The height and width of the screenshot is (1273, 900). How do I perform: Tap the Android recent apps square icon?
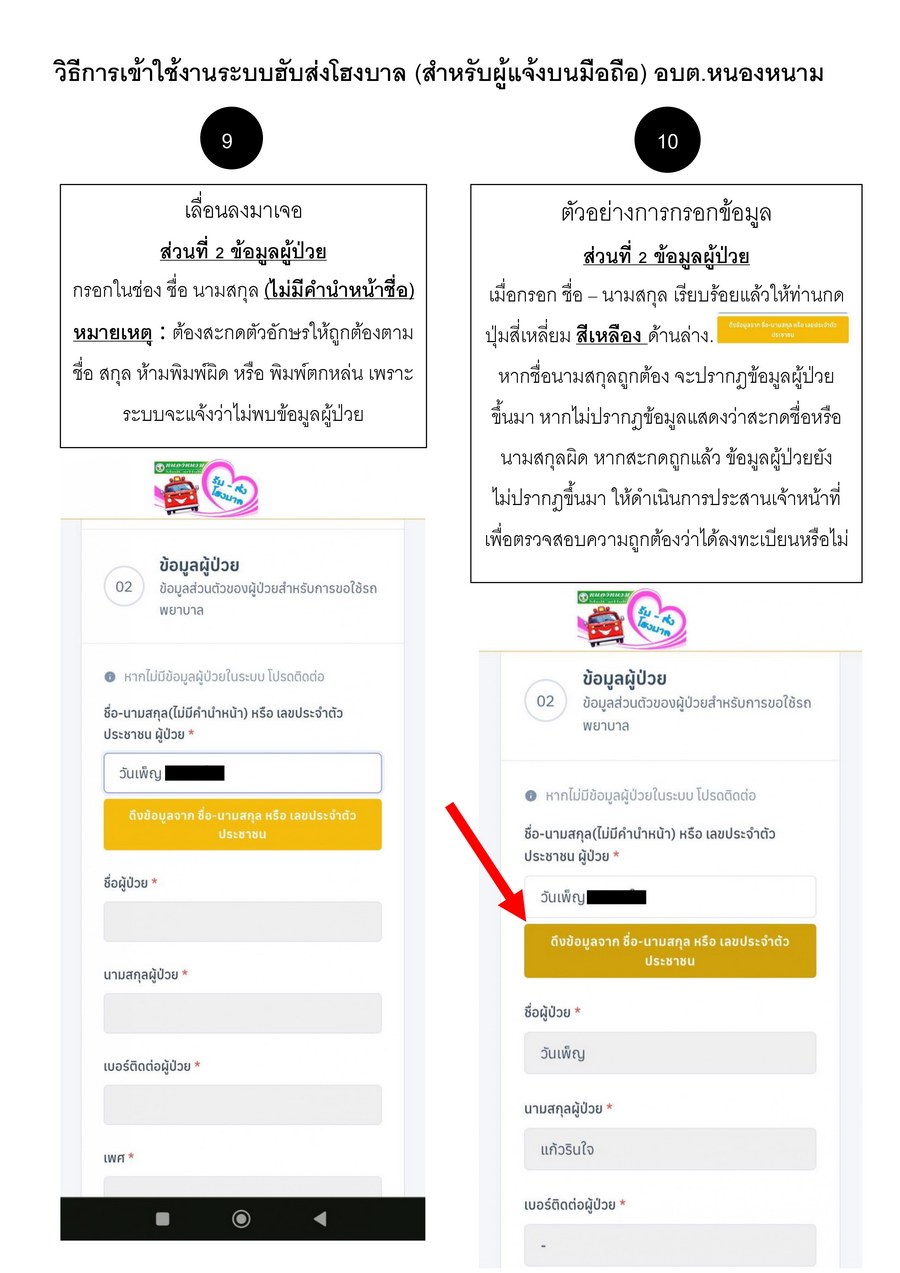[163, 1218]
